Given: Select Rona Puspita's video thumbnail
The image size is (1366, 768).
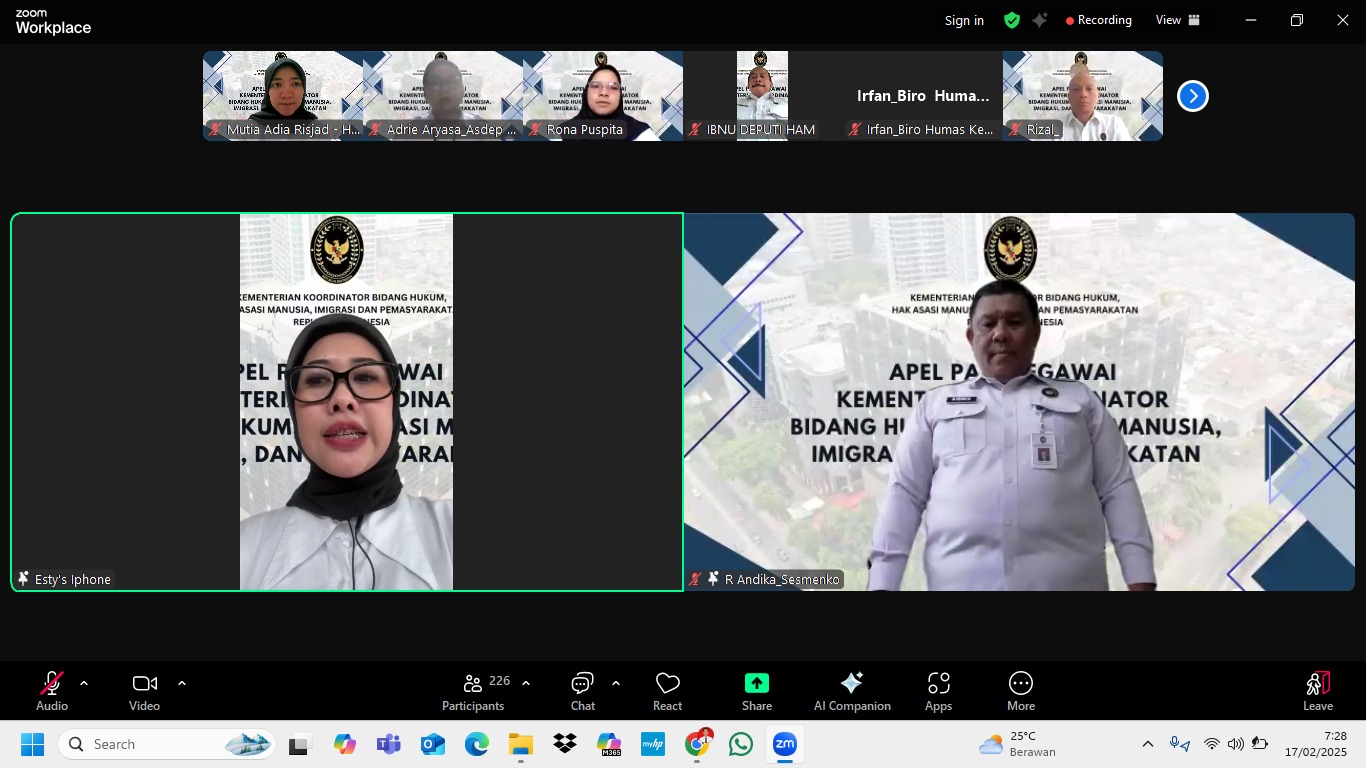Looking at the screenshot, I should pos(603,96).
